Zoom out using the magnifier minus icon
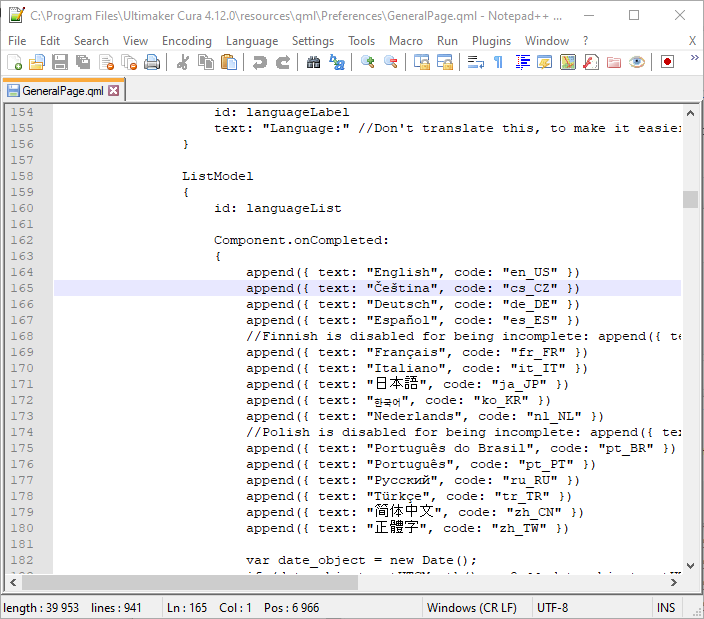This screenshot has height=619, width=704. 391,62
